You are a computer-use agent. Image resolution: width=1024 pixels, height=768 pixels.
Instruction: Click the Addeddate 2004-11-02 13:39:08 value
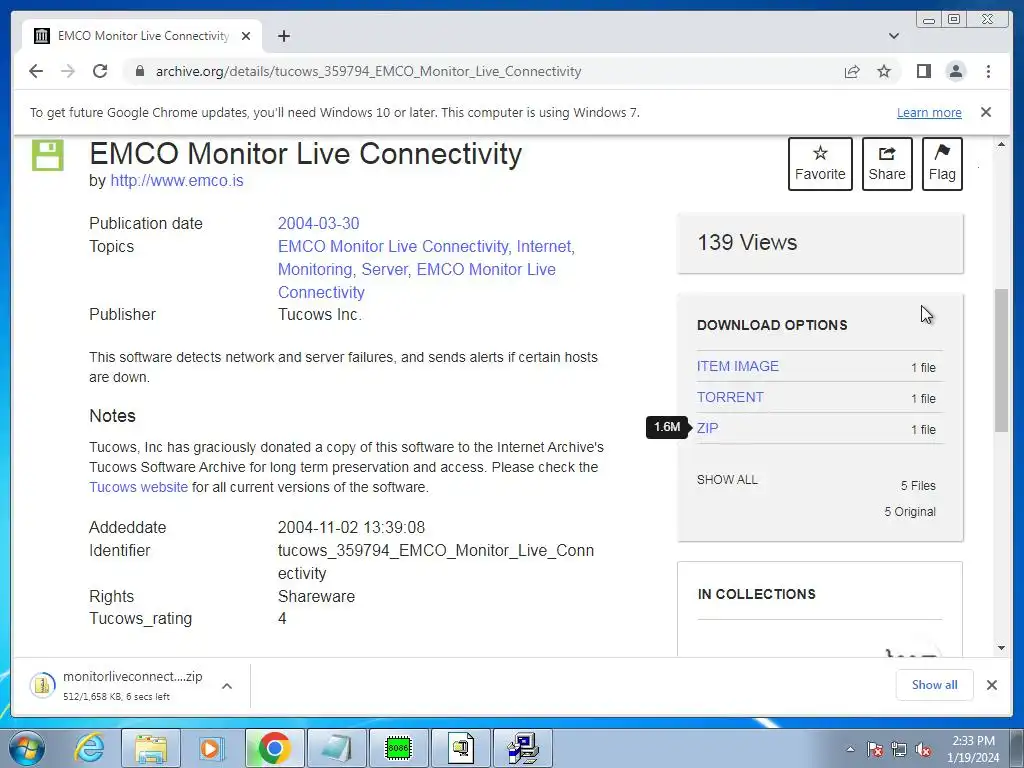pos(351,527)
